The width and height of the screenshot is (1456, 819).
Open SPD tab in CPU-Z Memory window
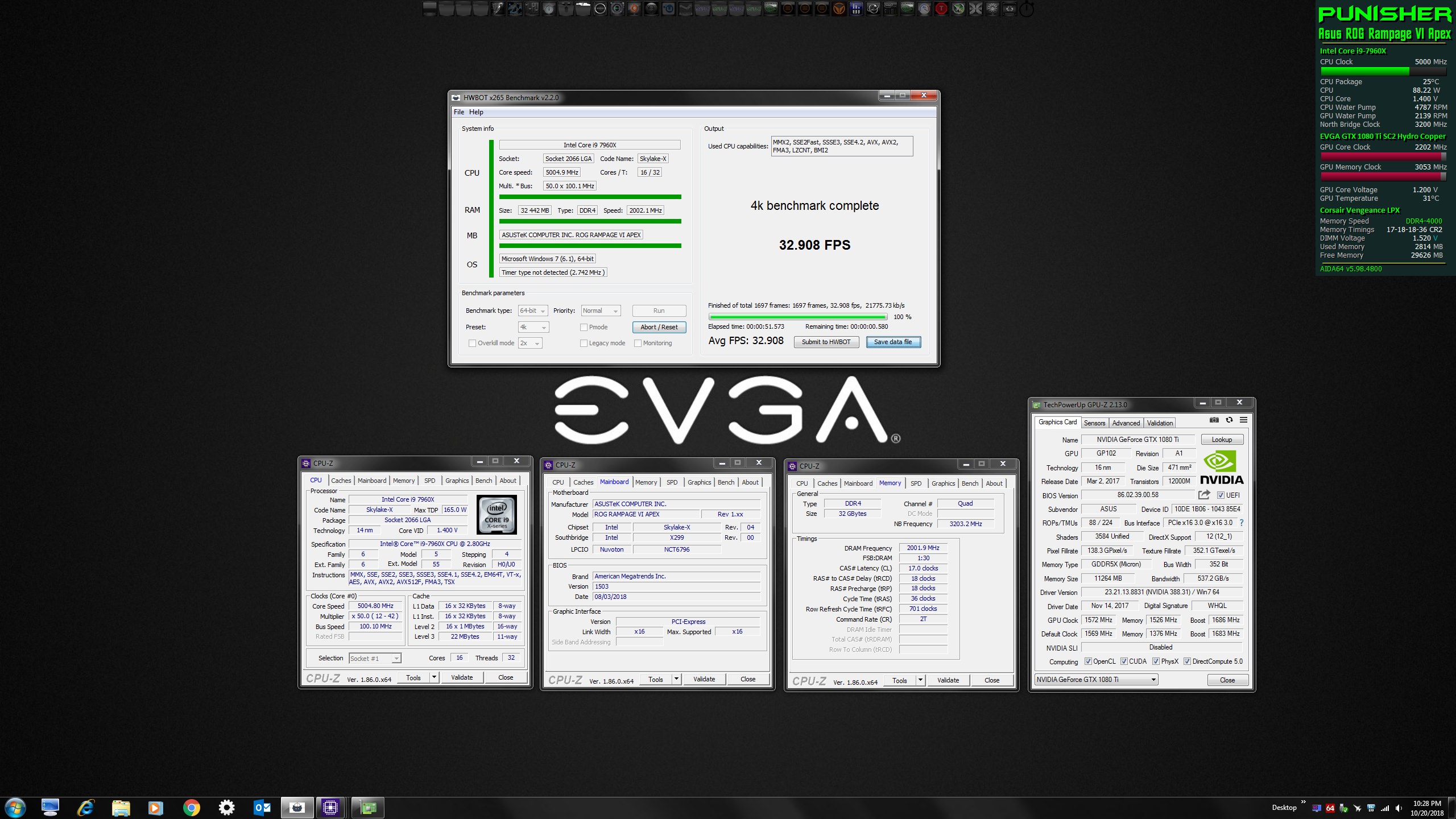[916, 483]
